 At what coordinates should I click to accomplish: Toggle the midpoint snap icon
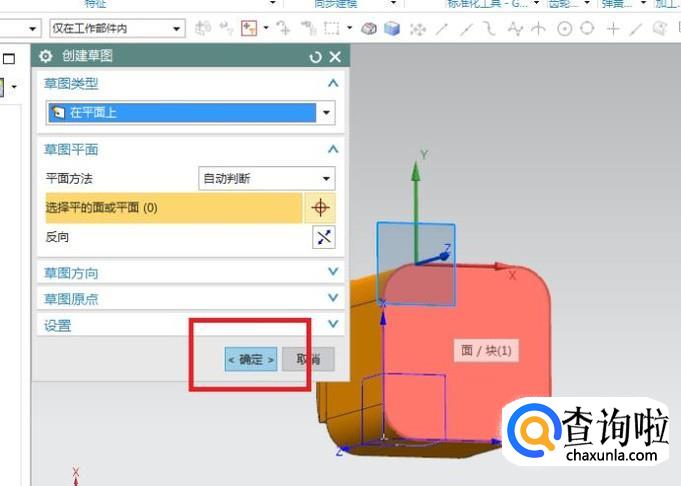click(467, 29)
